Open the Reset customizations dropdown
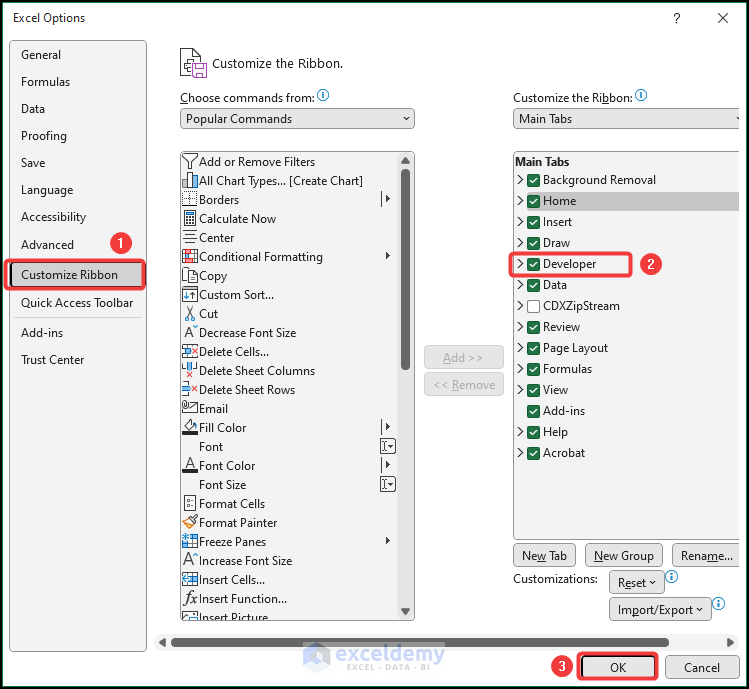Image resolution: width=749 pixels, height=689 pixels. pos(636,582)
